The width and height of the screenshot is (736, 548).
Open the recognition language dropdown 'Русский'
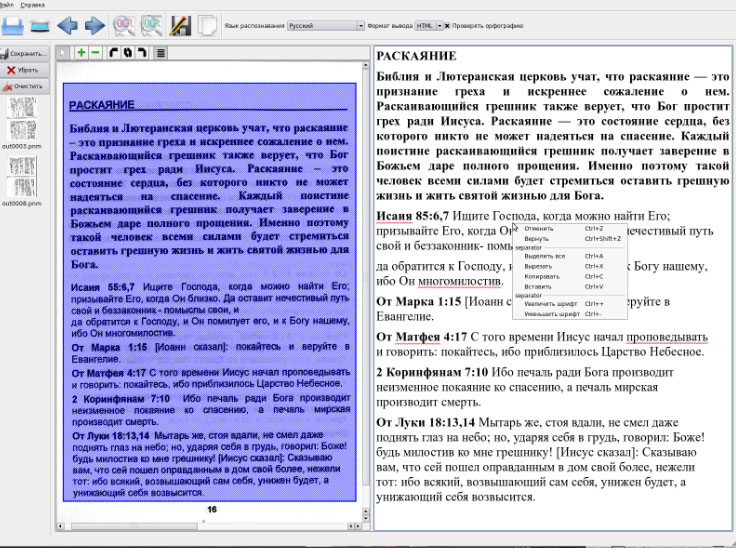[x=324, y=25]
